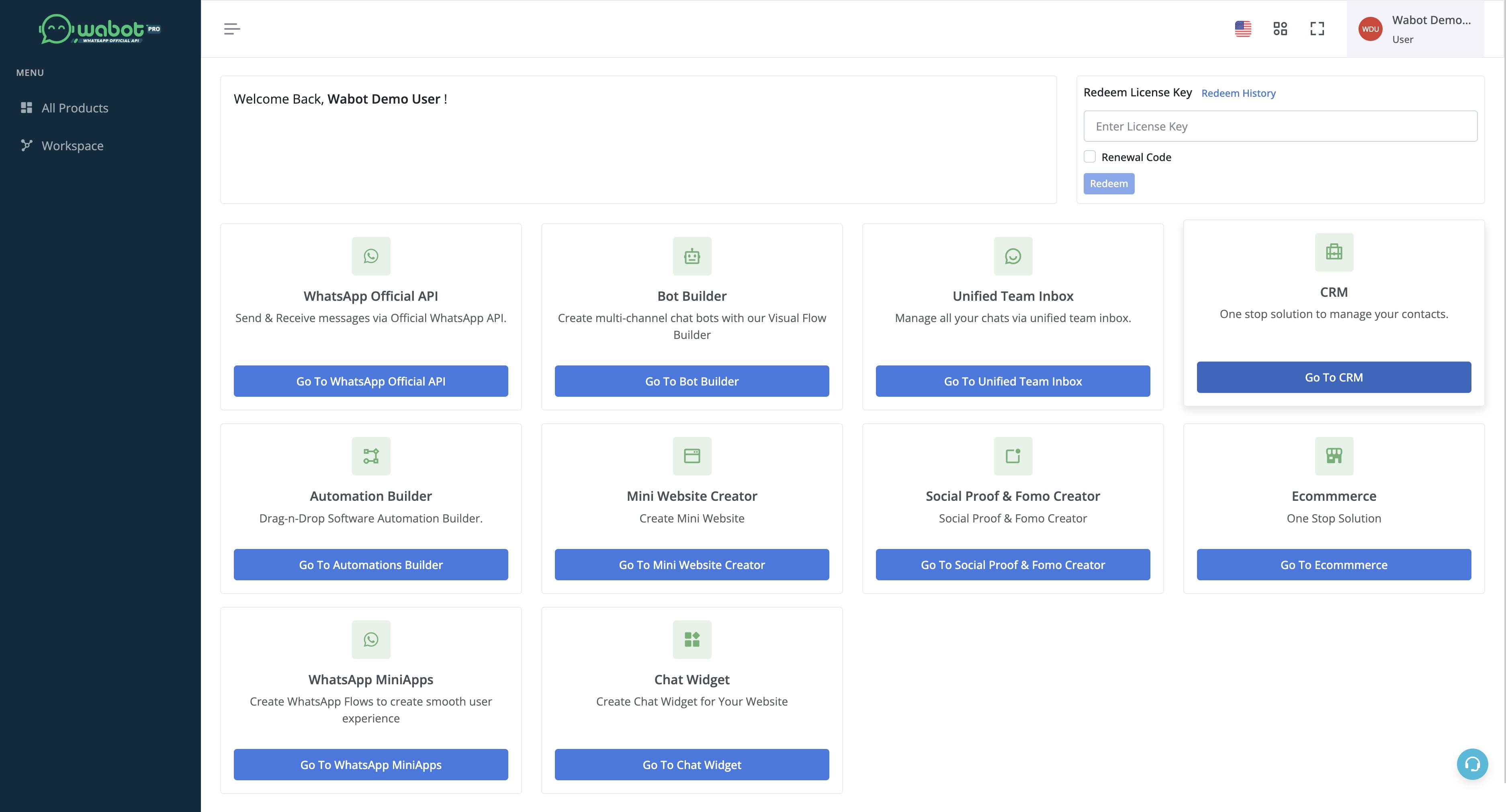Viewport: 1506px width, 812px height.
Task: Click 'Manage all your chats via unified team inbox.'
Action: click(1013, 318)
